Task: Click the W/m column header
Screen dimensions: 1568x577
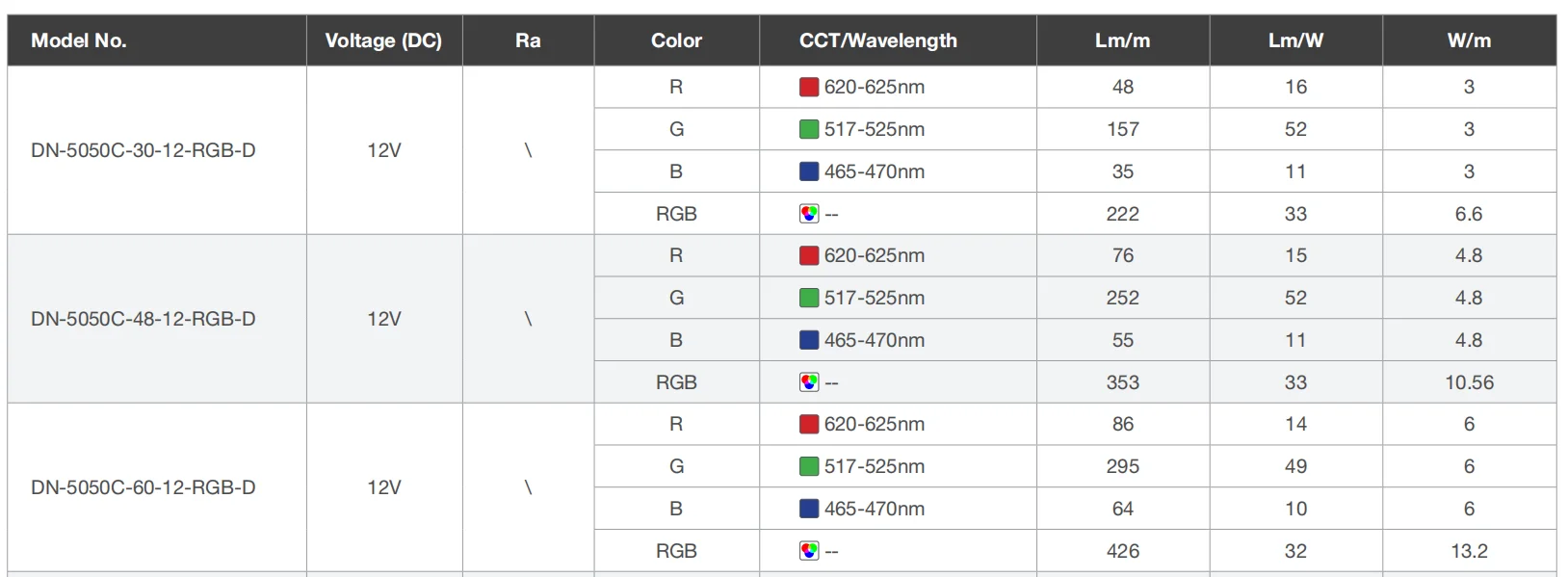Action: point(1469,40)
